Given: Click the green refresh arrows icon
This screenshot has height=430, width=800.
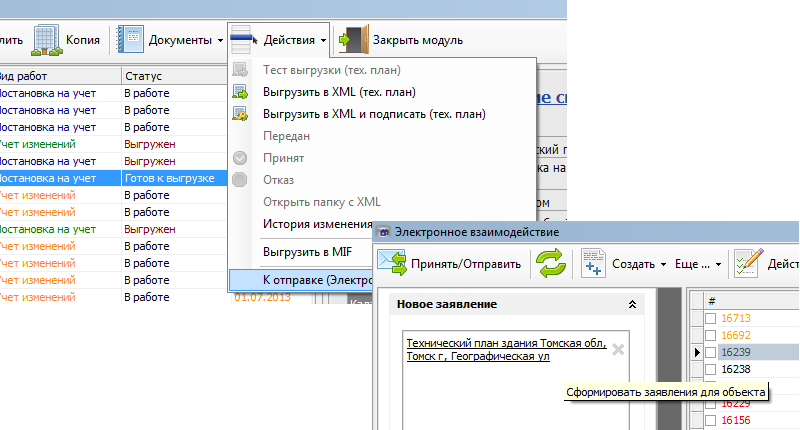Looking at the screenshot, I should 550,264.
